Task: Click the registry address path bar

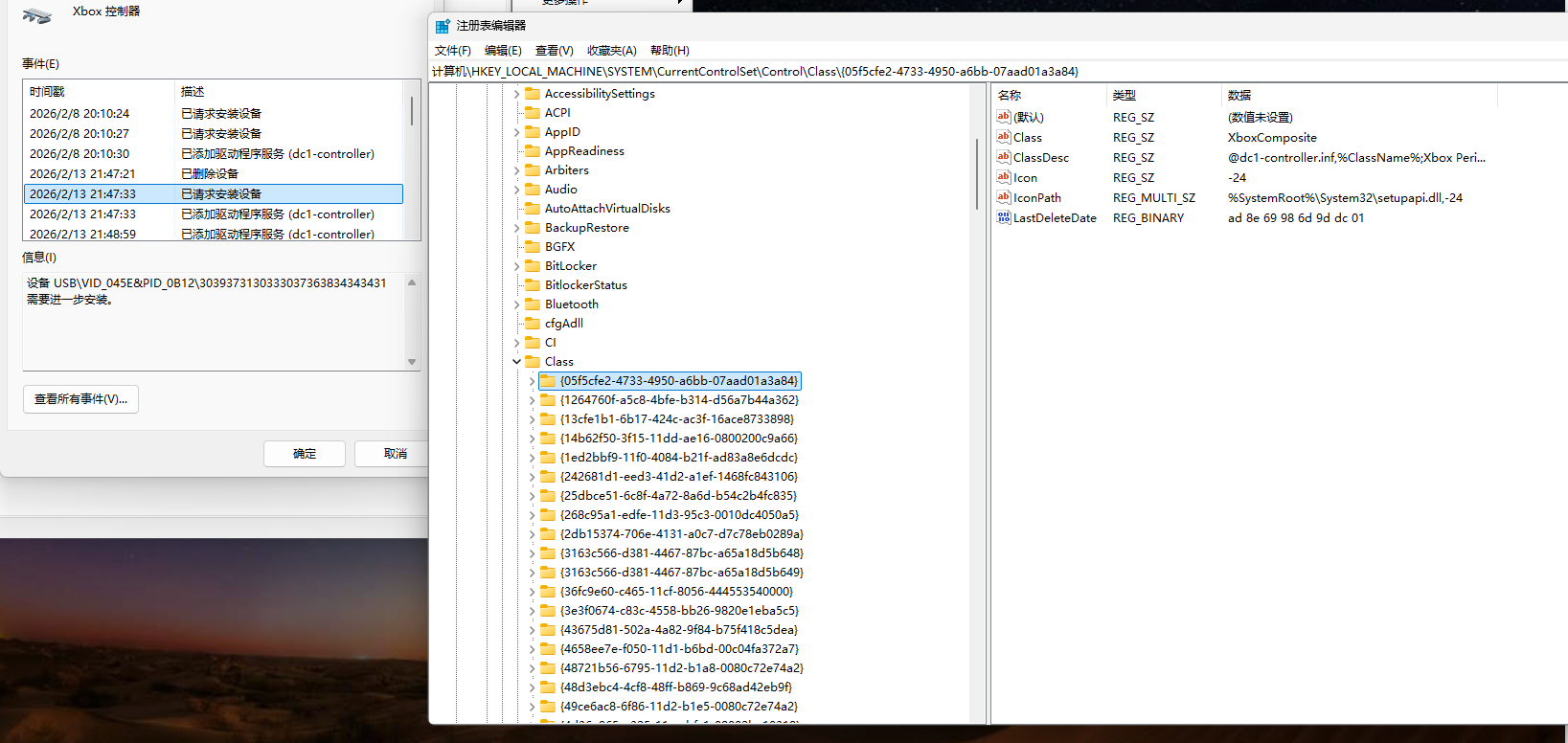Action: tap(996, 72)
